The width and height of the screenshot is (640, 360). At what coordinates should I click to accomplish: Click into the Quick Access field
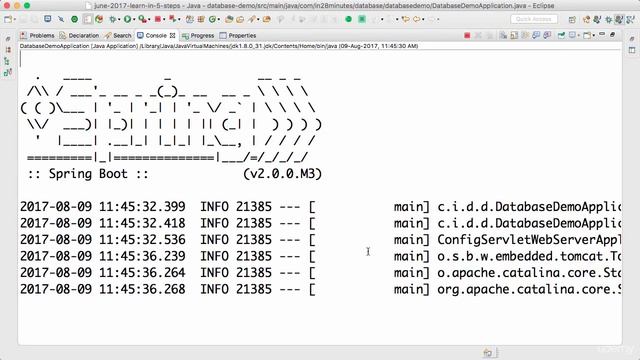click(x=534, y=19)
